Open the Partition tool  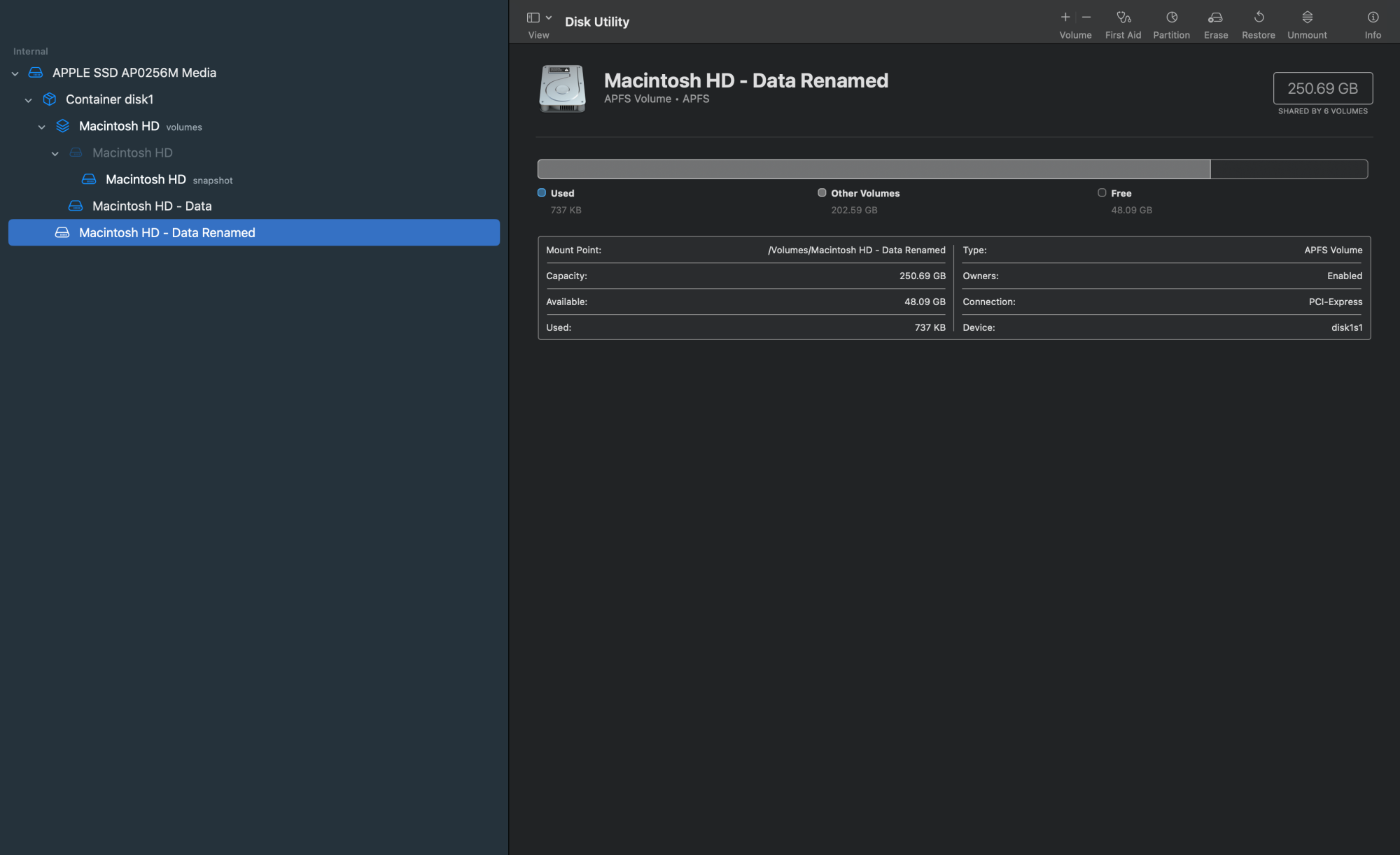tap(1171, 17)
